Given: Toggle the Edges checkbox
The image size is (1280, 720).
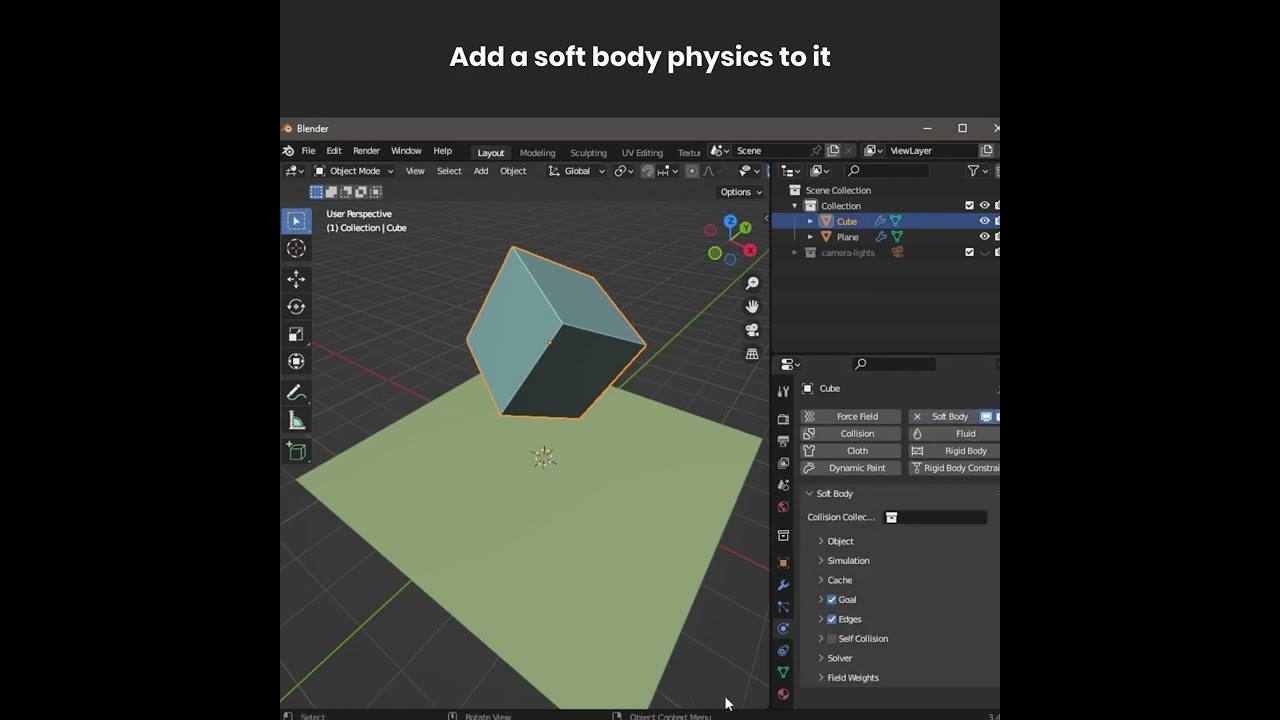Looking at the screenshot, I should coord(831,619).
